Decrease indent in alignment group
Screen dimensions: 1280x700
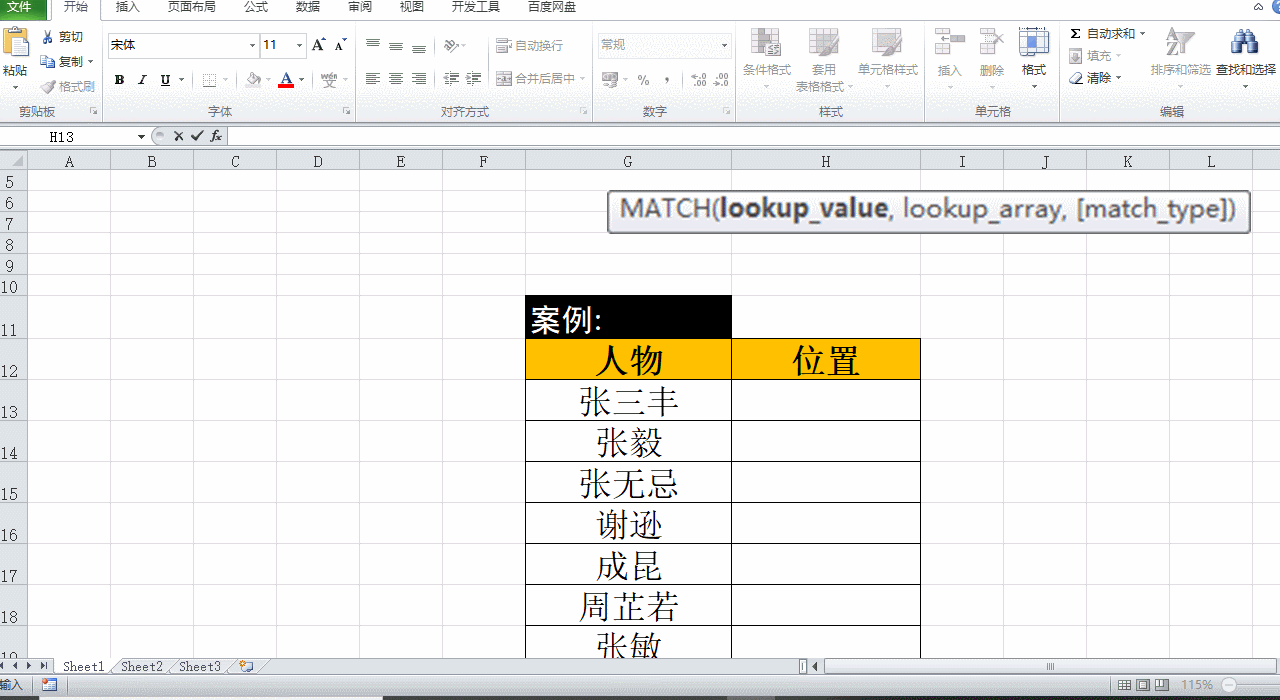(x=451, y=78)
